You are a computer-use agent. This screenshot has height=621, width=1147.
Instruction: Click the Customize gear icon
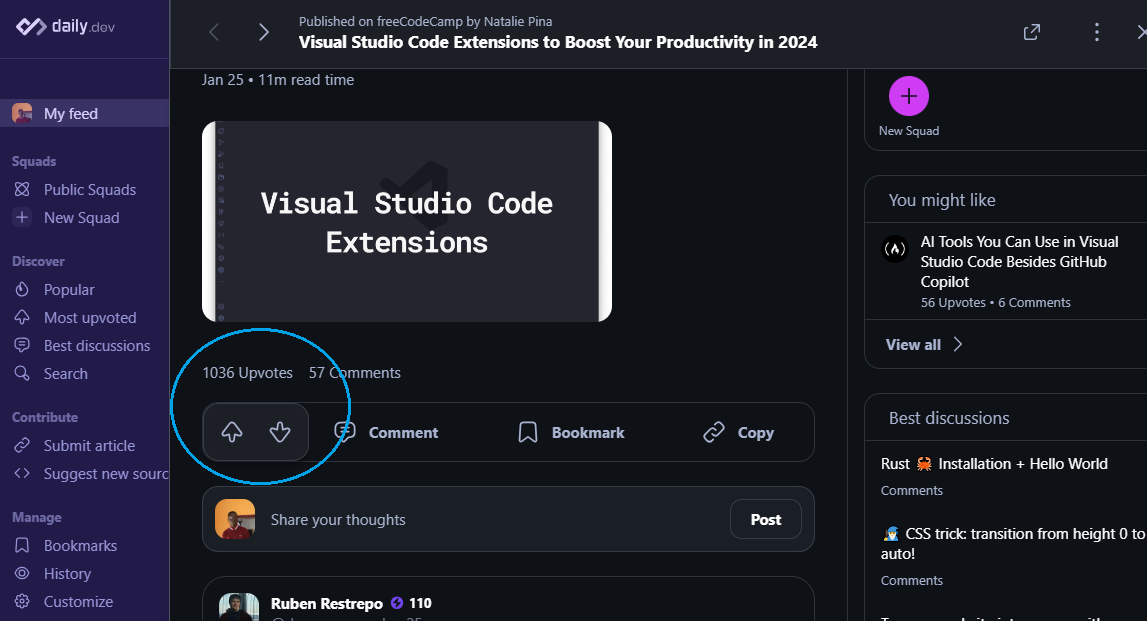[x=22, y=601]
